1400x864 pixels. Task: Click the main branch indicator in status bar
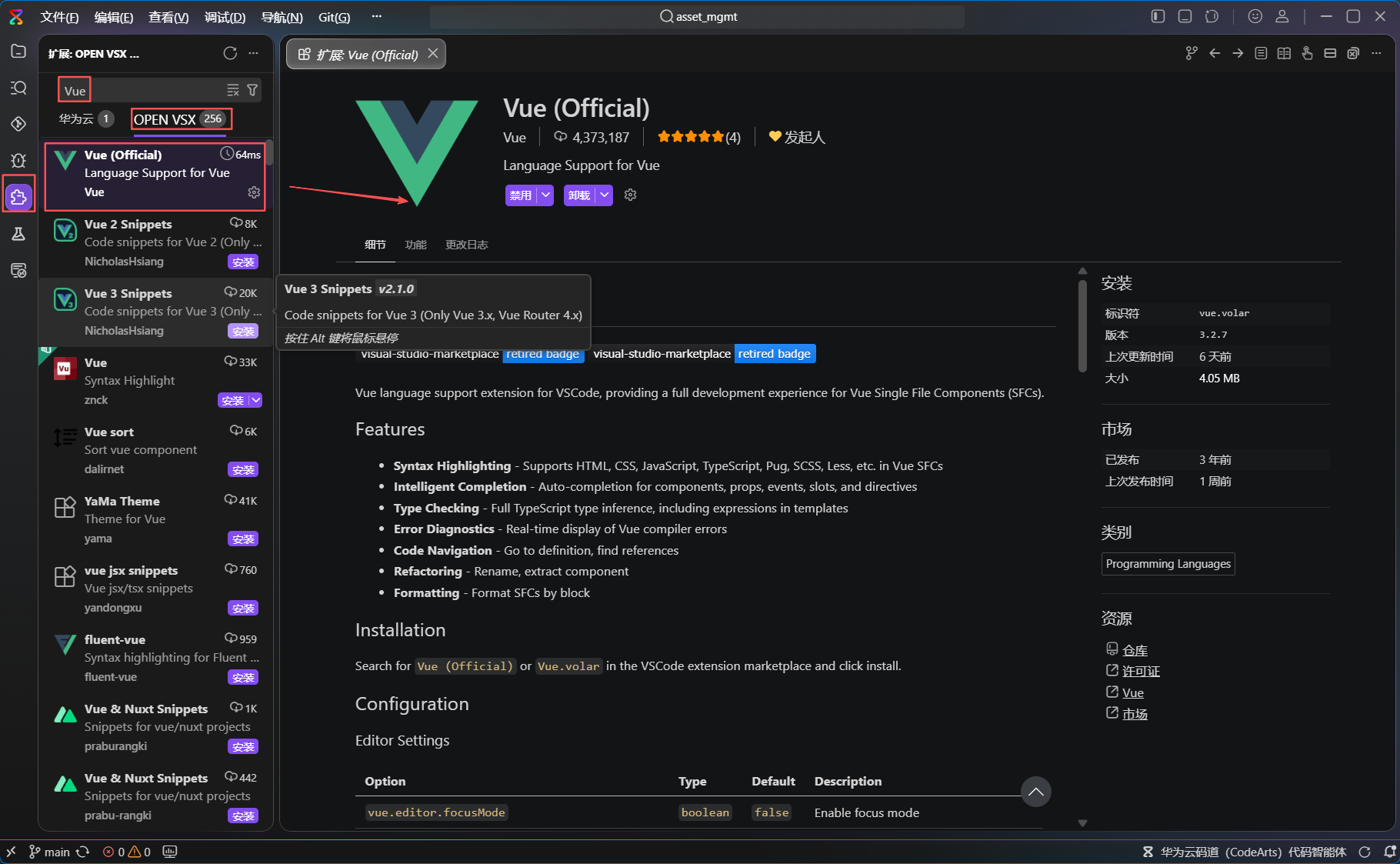[x=49, y=852]
